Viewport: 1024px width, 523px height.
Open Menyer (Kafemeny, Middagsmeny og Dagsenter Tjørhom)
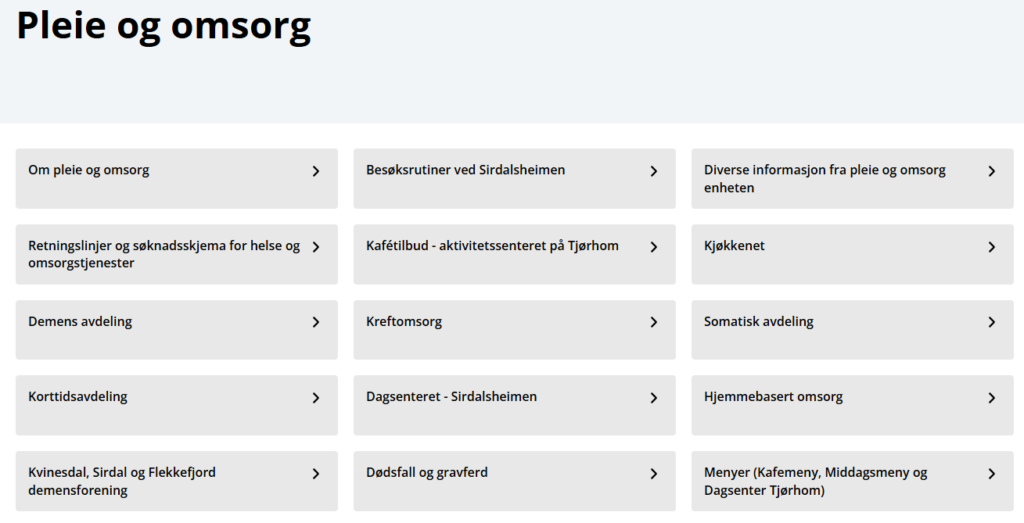815,481
